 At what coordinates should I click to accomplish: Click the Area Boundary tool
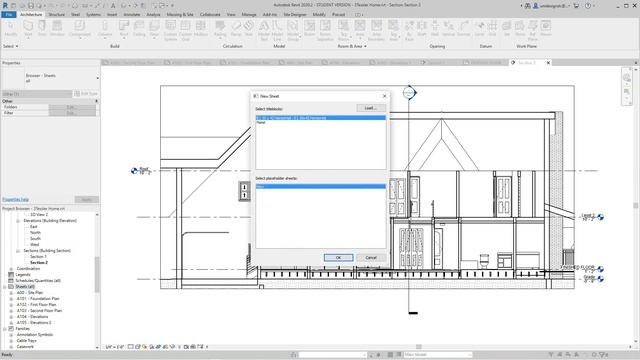click(x=376, y=30)
